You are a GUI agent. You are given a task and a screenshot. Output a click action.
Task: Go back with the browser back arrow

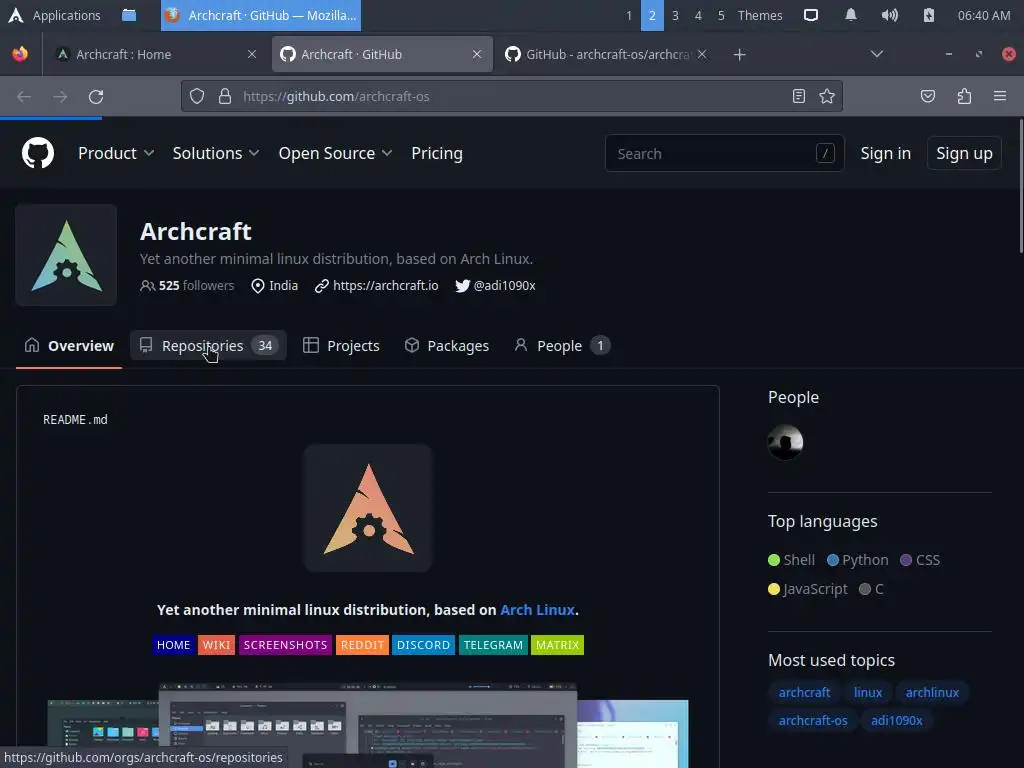(24, 97)
